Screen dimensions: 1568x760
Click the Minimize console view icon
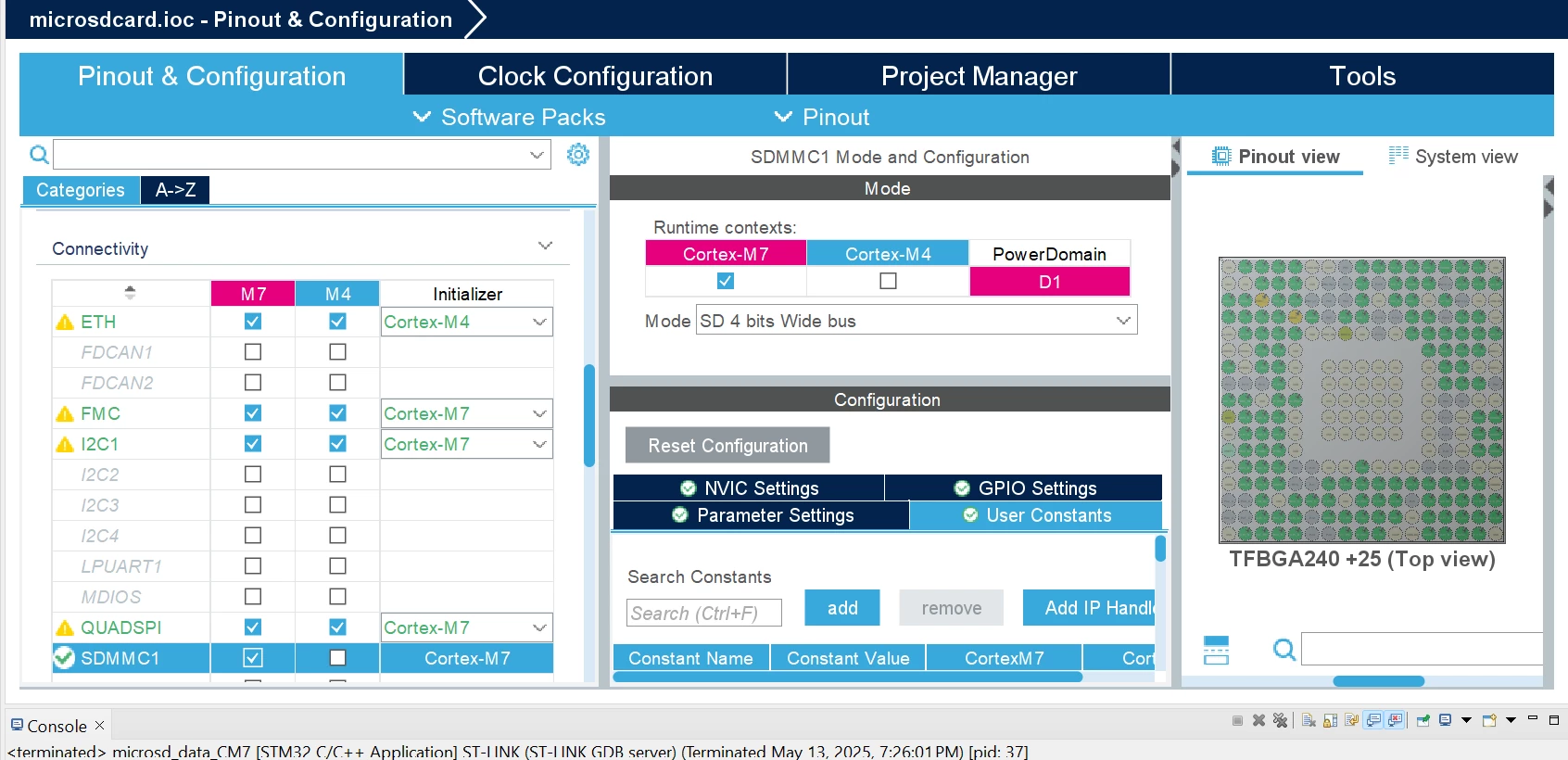pyautogui.click(x=1533, y=717)
